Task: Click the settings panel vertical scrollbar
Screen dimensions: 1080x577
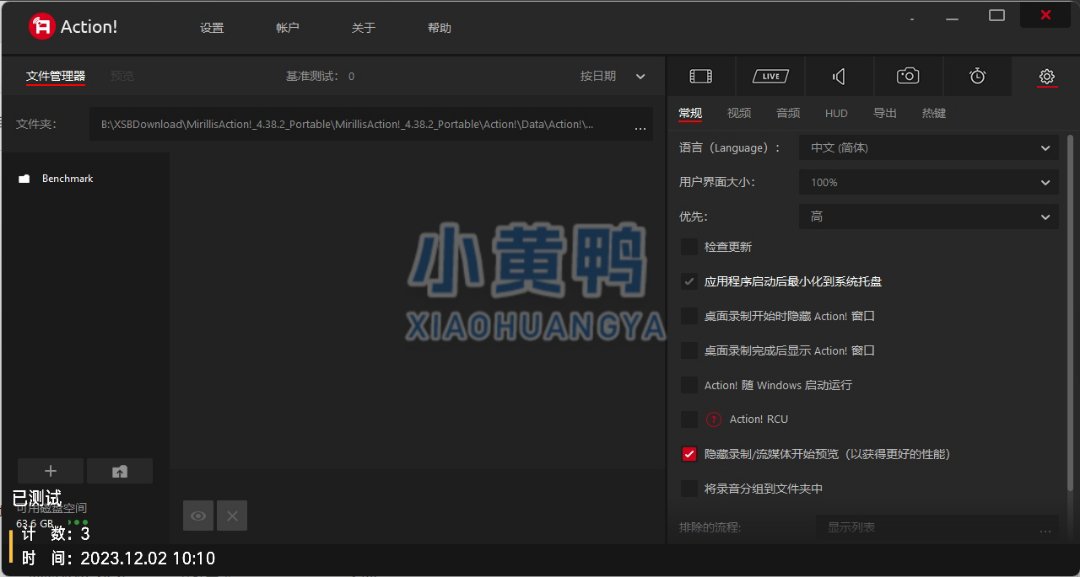Action: (1070, 300)
